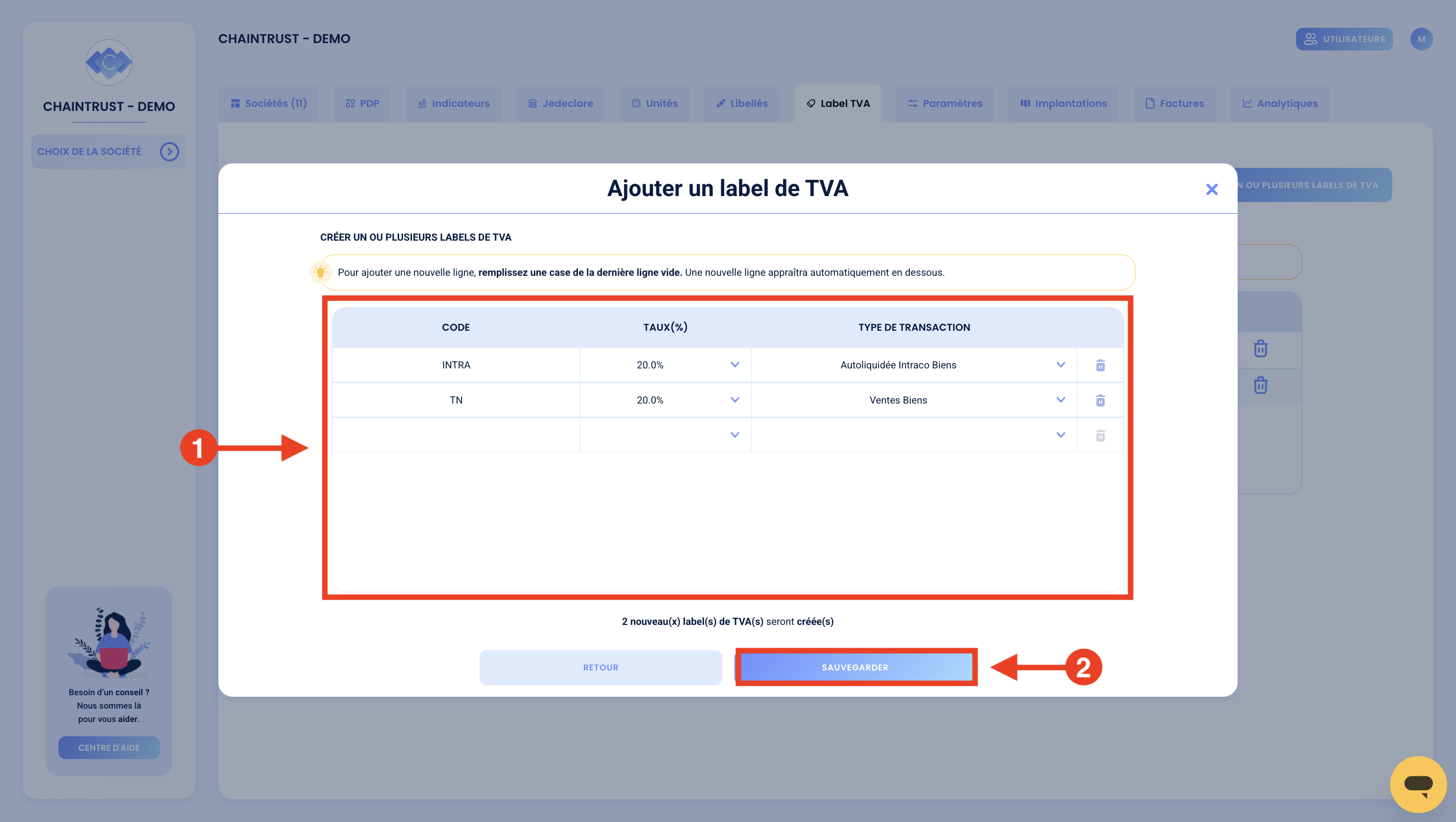This screenshot has width=1456, height=822.
Task: Click the 20.0% value in INTRA row
Action: (650, 364)
